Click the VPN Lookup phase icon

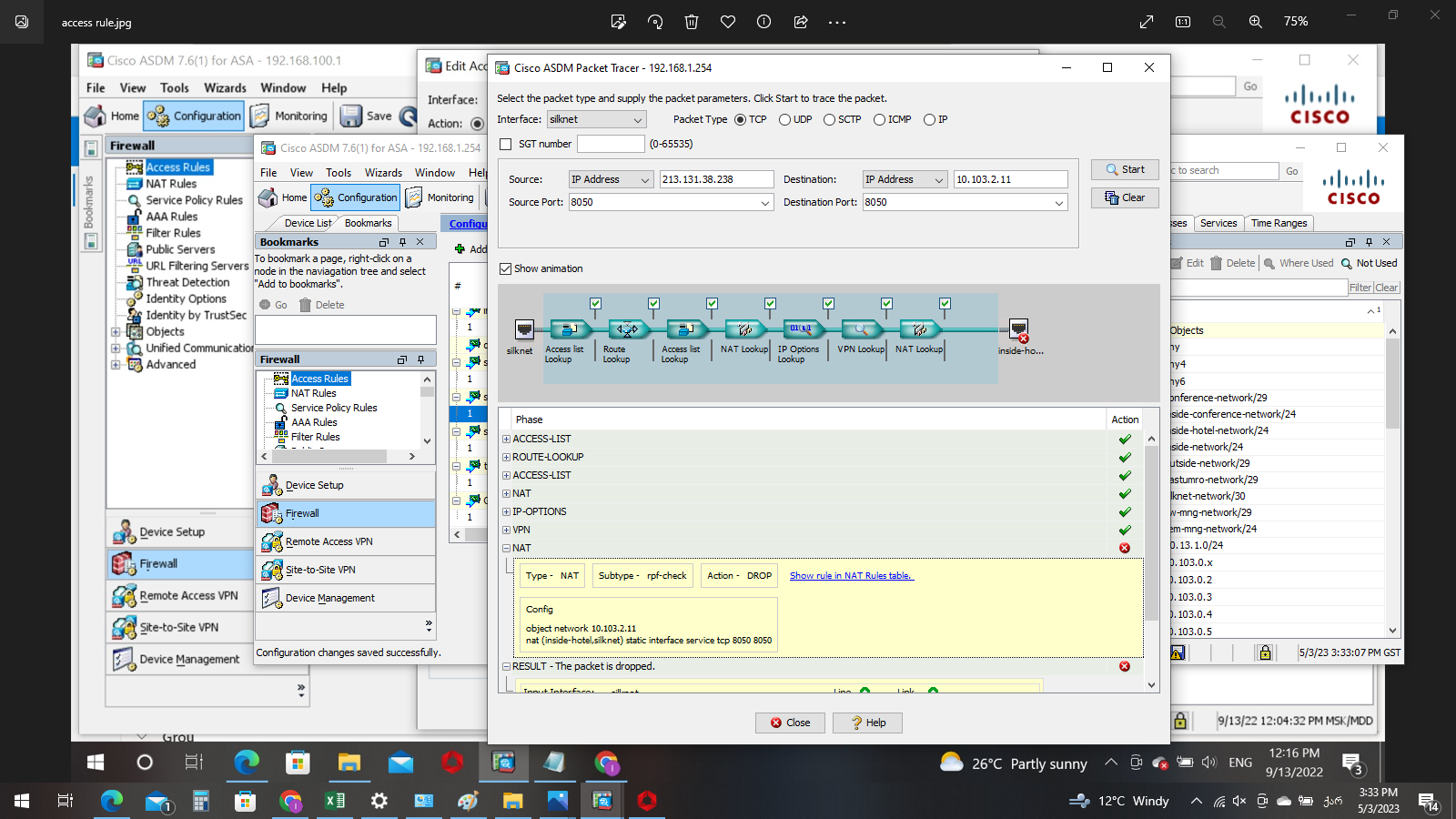tap(860, 329)
